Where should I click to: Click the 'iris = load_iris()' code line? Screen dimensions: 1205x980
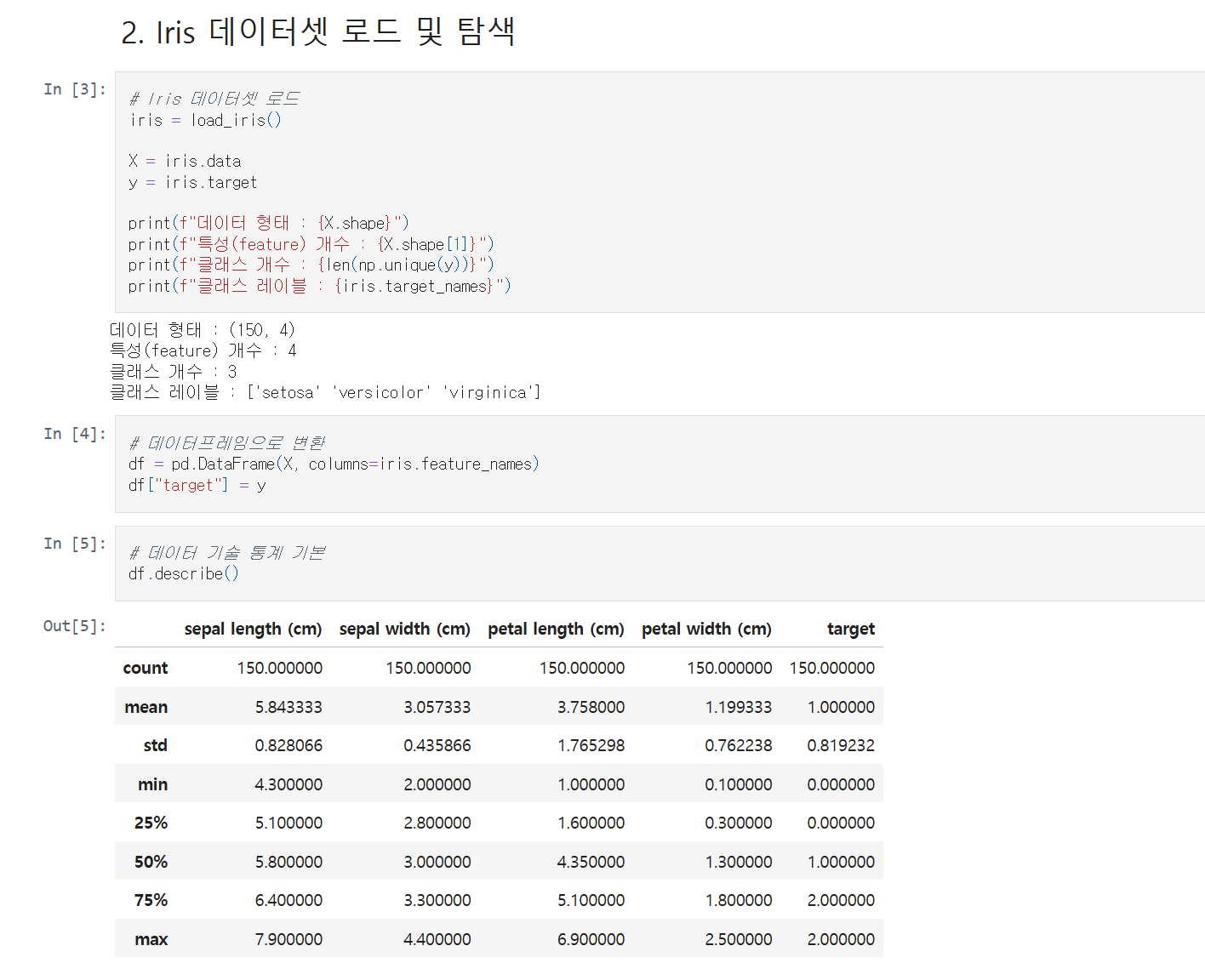coord(205,120)
